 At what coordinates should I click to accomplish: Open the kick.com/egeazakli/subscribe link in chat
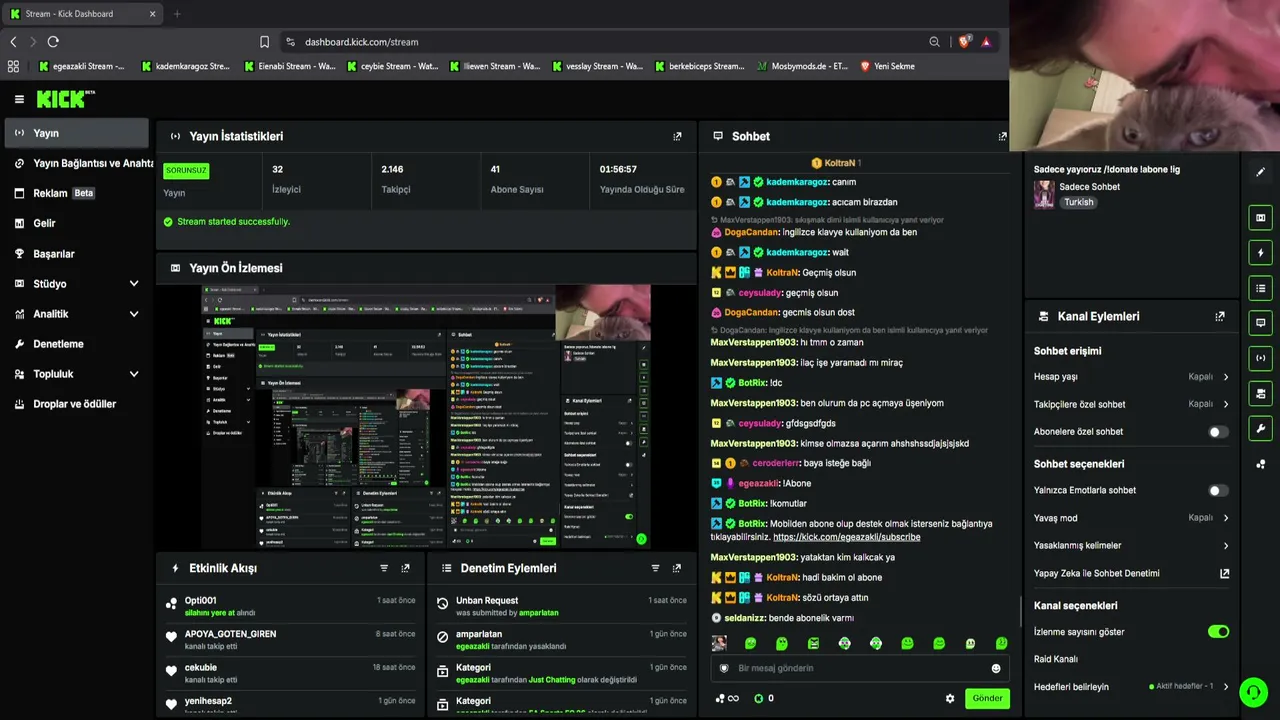[846, 537]
